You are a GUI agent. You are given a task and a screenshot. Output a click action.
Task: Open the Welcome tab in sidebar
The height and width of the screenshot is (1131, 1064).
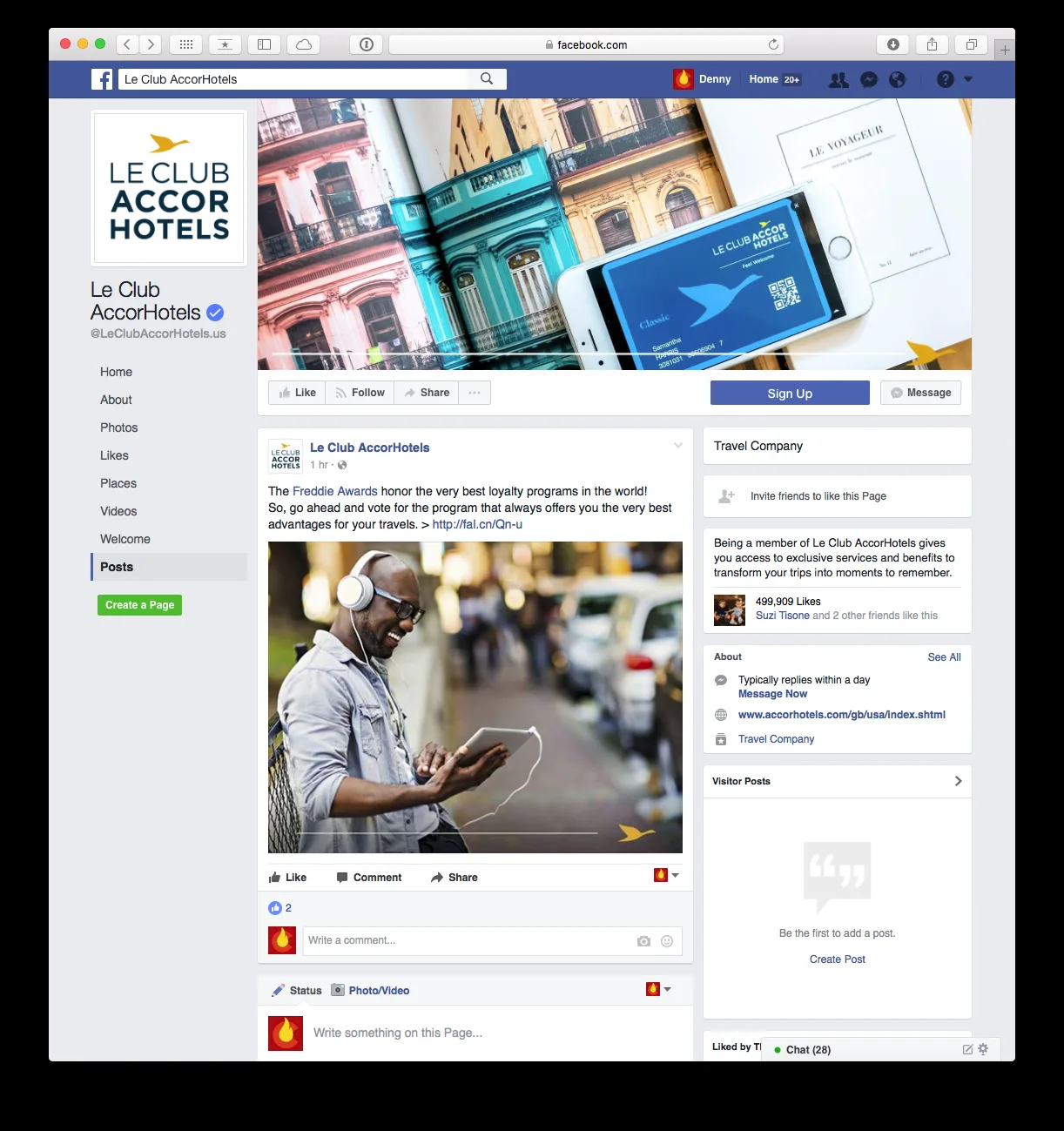[125, 539]
